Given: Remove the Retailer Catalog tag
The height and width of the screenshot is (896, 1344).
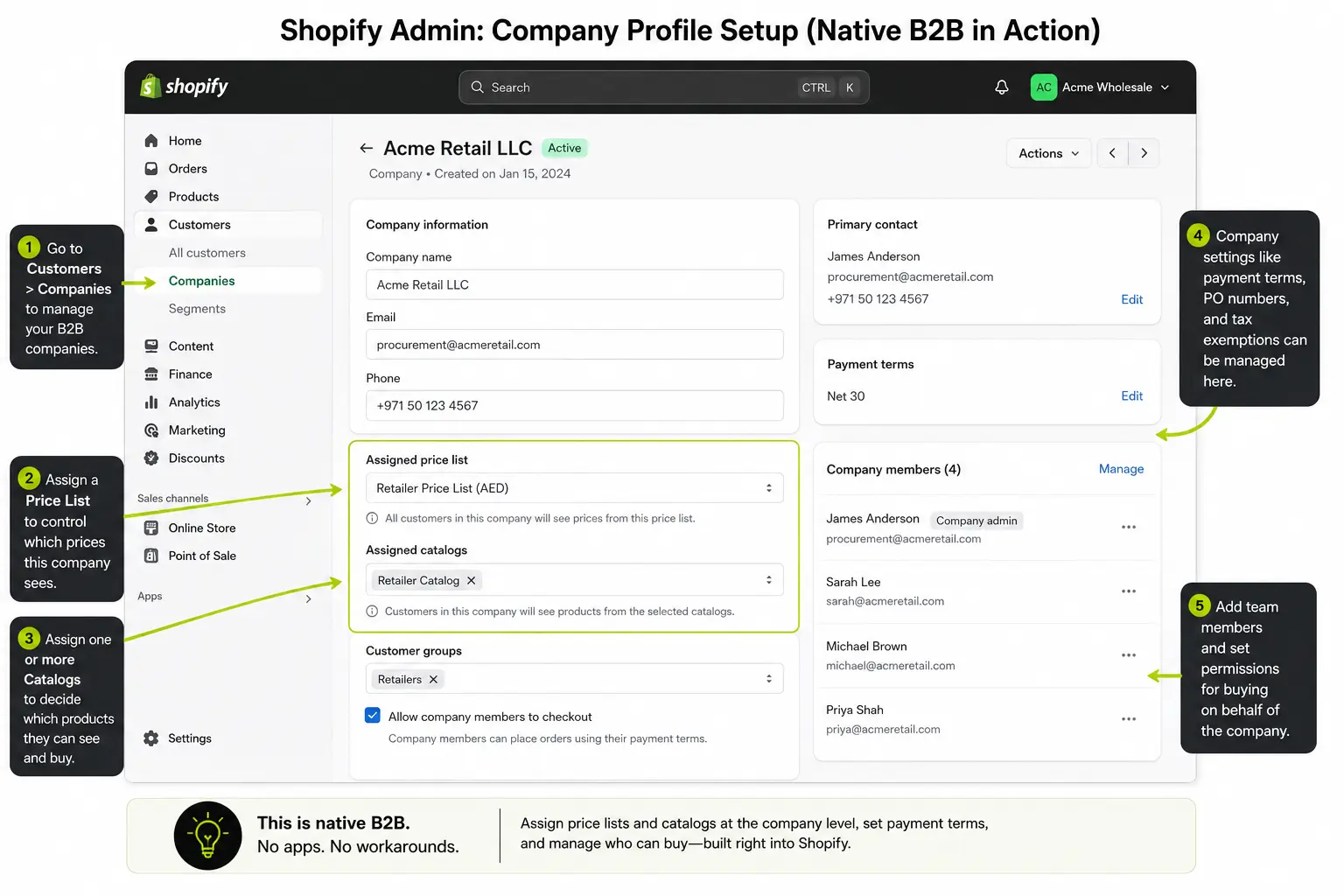Looking at the screenshot, I should click(x=471, y=581).
